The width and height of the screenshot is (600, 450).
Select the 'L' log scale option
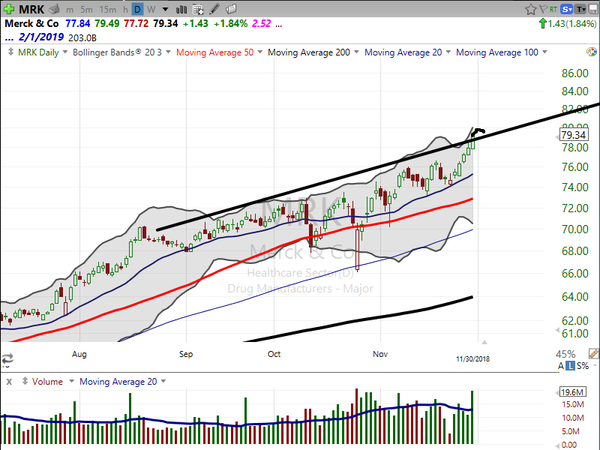pos(571,366)
